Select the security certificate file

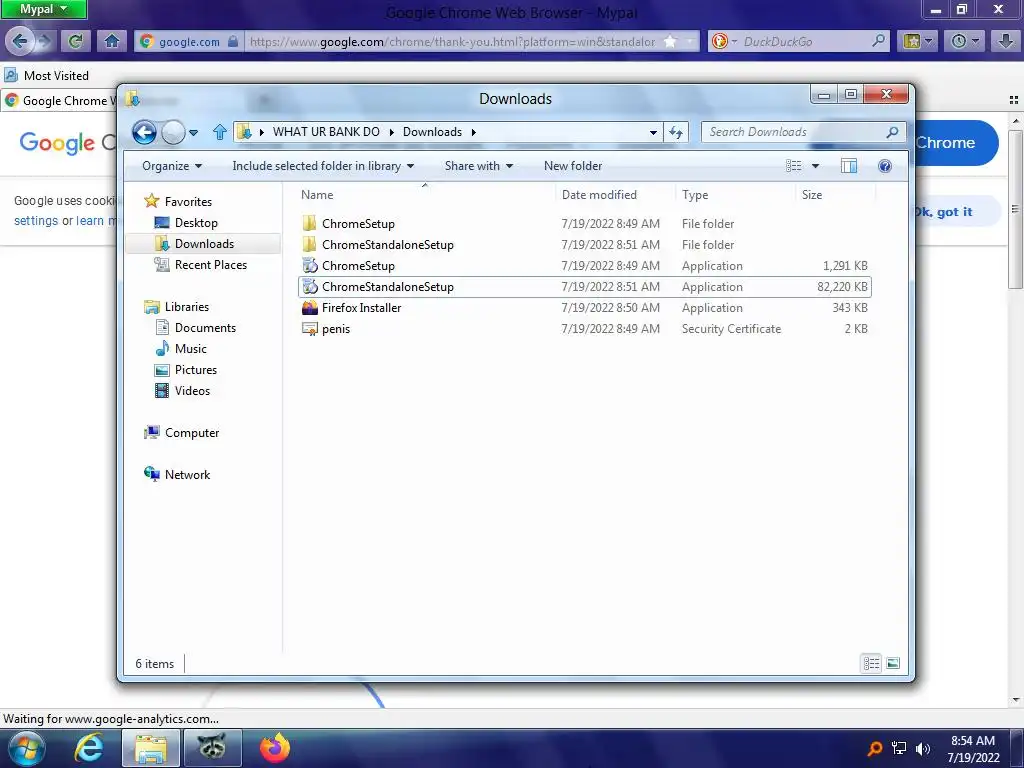(x=584, y=328)
